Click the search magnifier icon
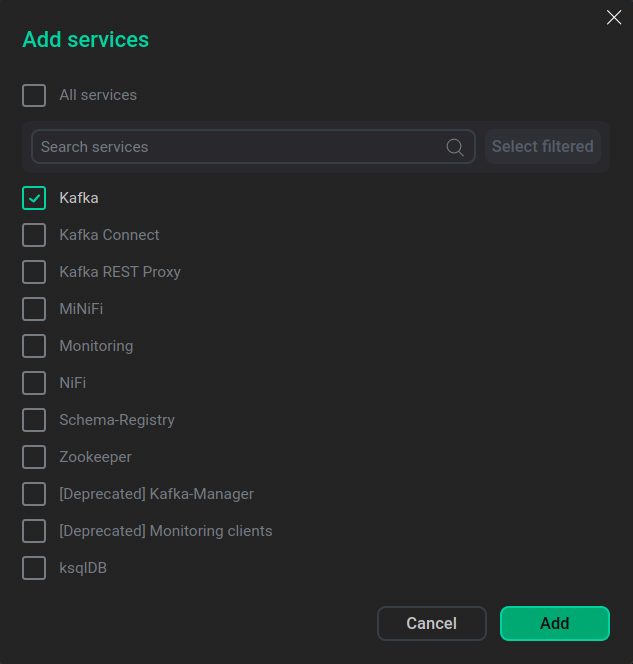The image size is (633, 664). click(455, 147)
